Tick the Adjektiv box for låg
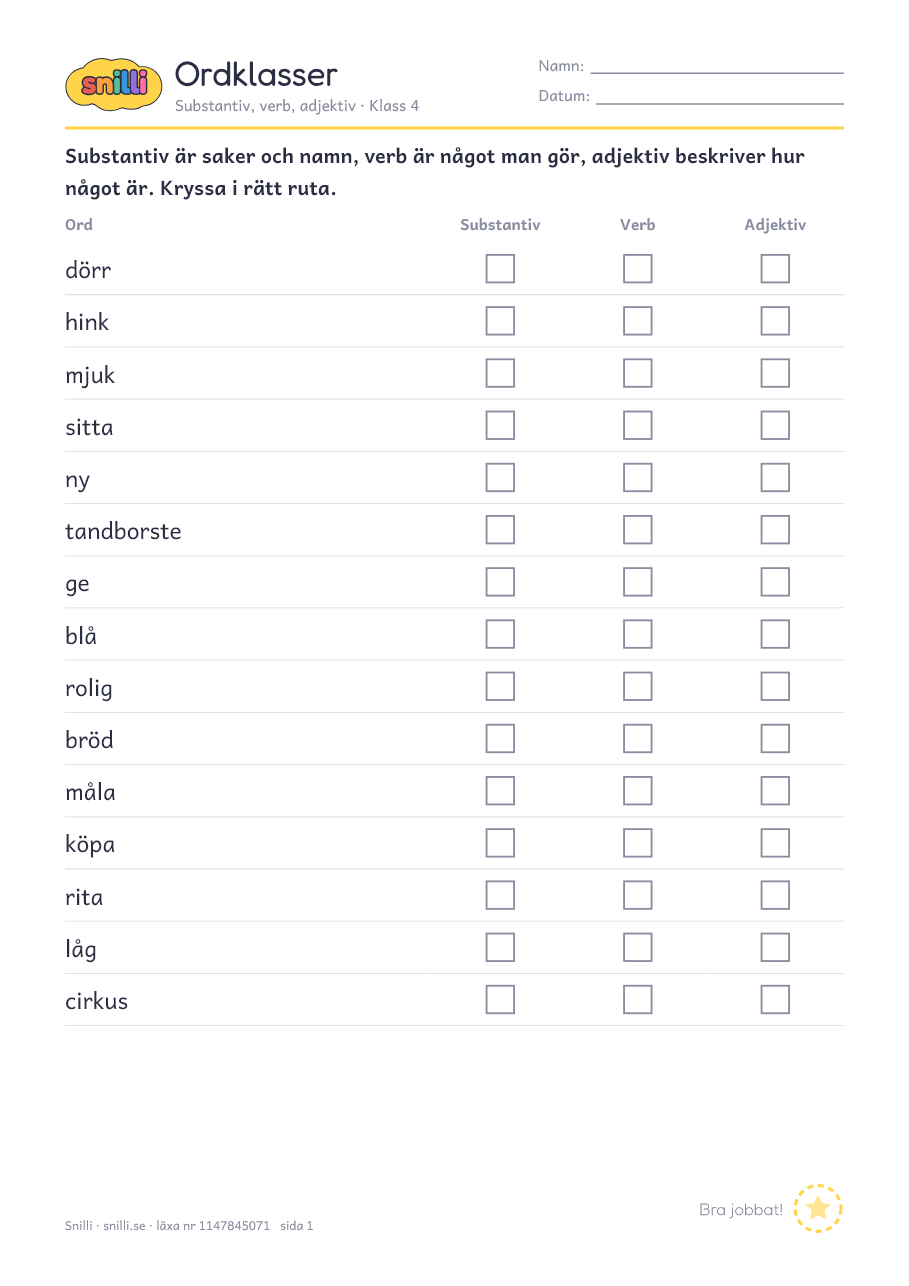 pos(775,947)
